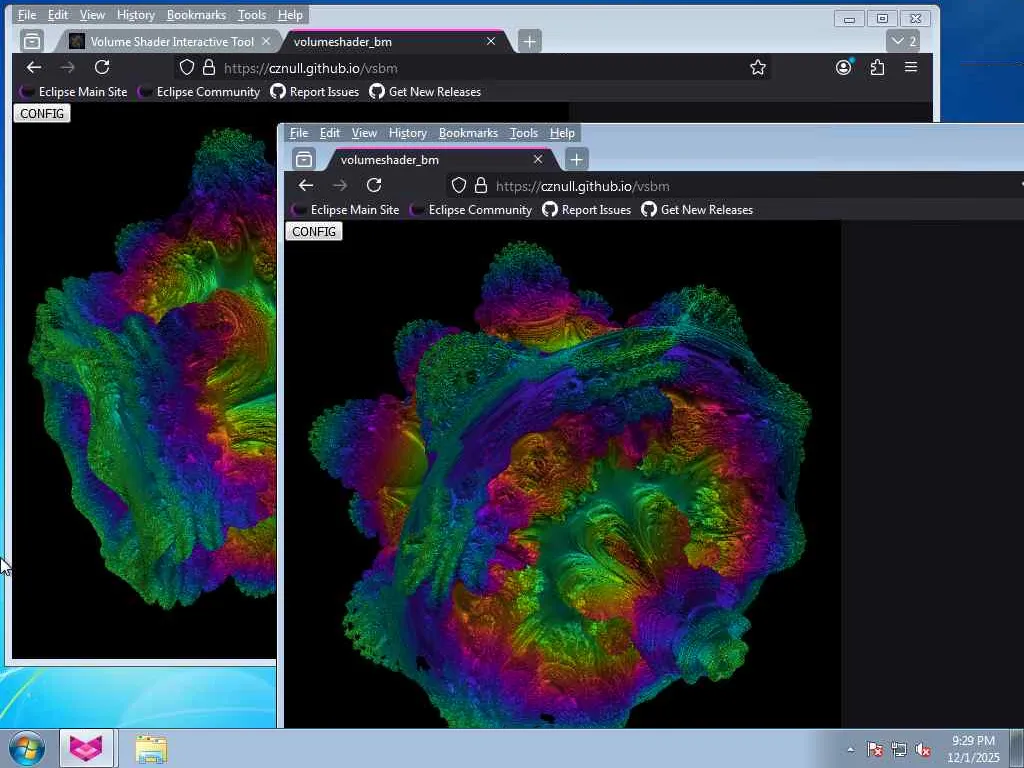This screenshot has height=768, width=1024.
Task: Go forward in the back browser window
Action: point(67,67)
